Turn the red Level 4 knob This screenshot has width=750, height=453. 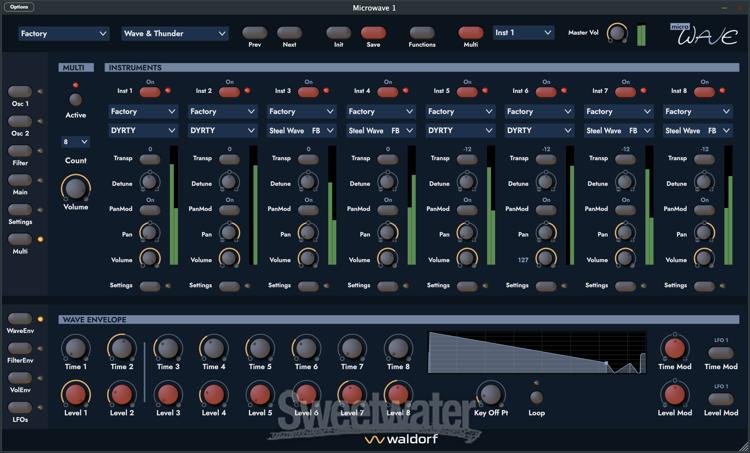pyautogui.click(x=214, y=394)
